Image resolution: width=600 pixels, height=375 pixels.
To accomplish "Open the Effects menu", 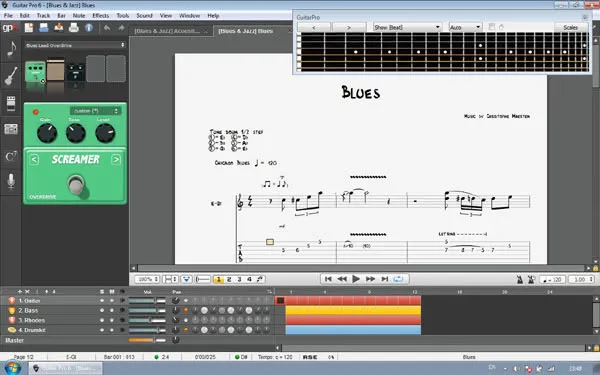I will 101,16.
